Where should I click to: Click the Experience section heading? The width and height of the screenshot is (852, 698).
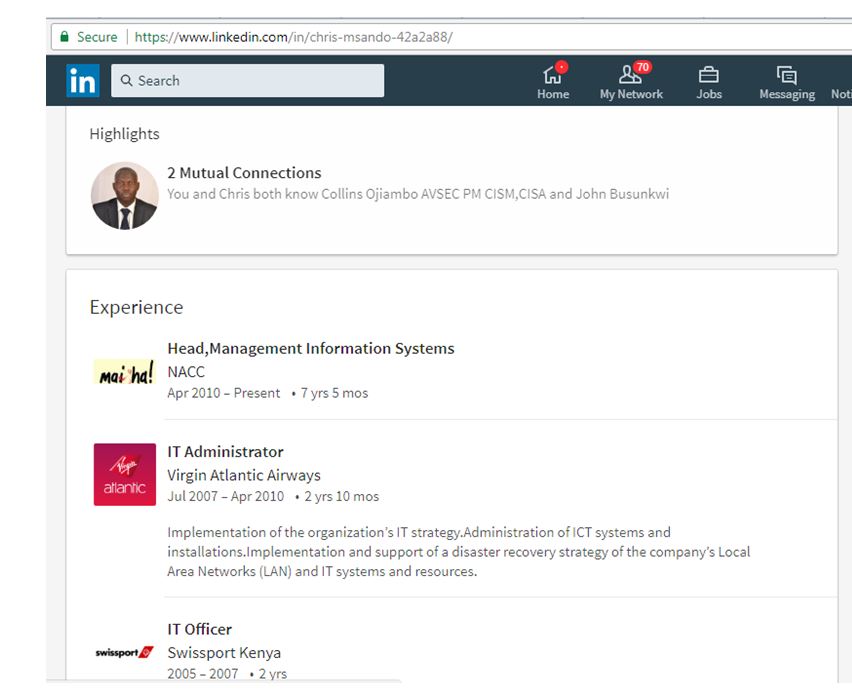(x=136, y=307)
